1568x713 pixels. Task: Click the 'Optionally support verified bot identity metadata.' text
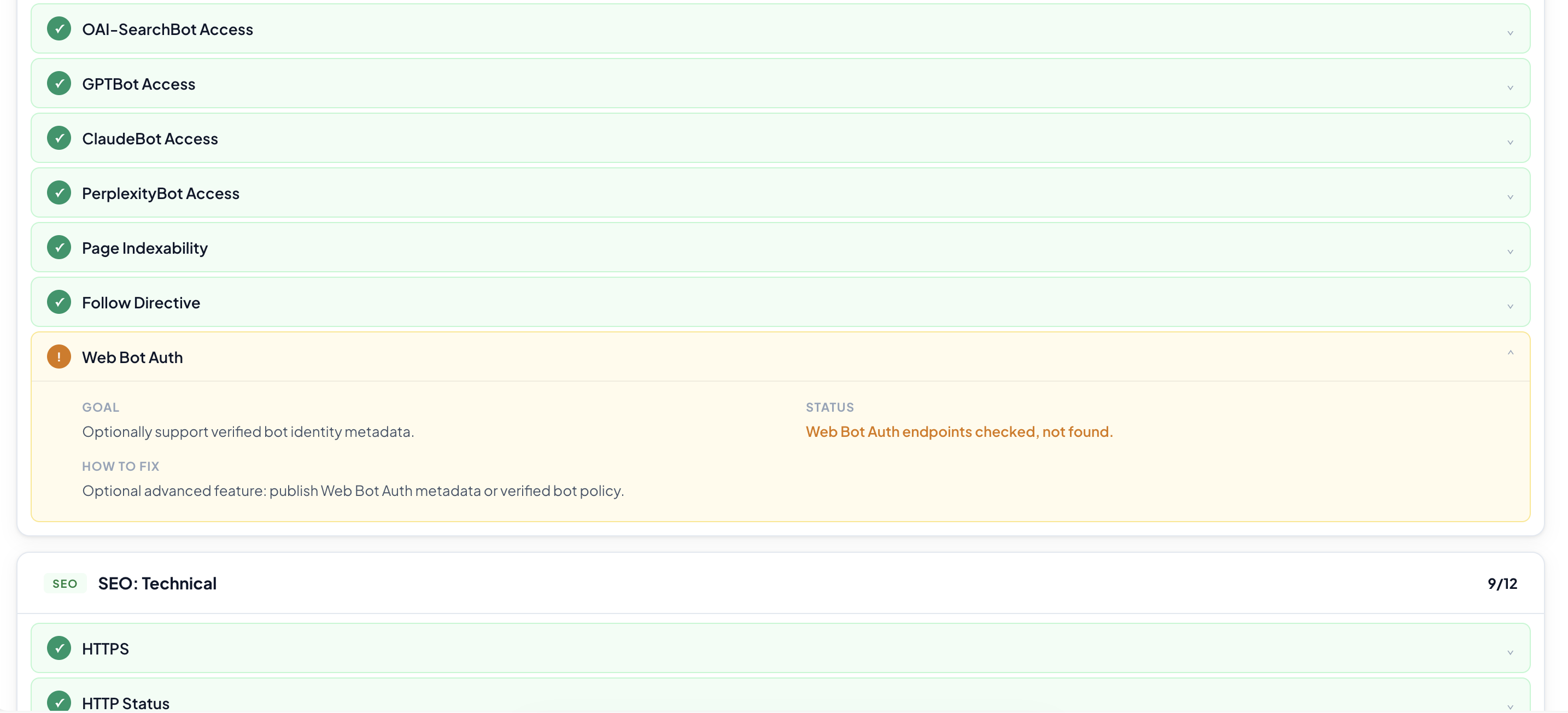[x=248, y=432]
